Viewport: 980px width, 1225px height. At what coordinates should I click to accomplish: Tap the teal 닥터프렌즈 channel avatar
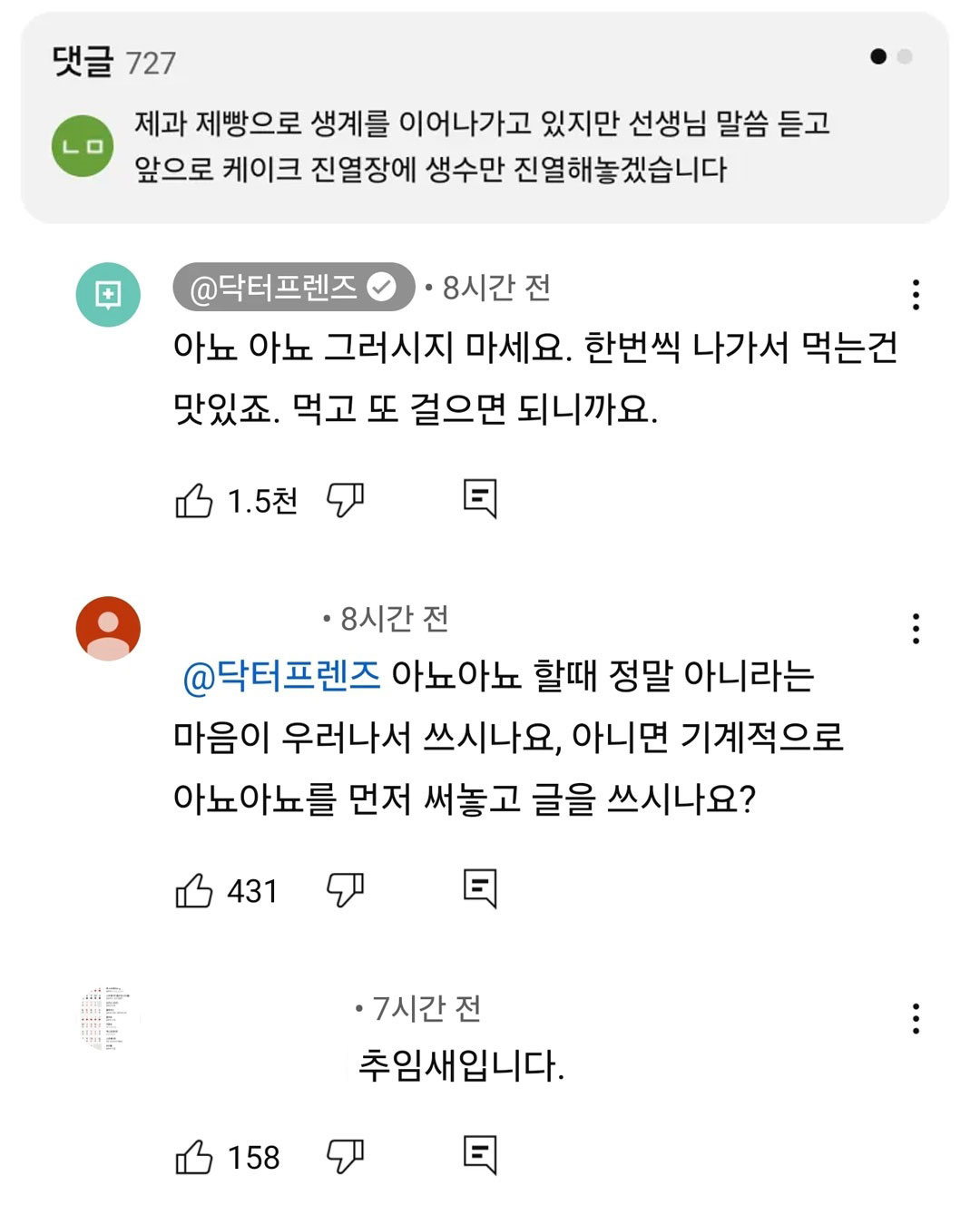(108, 295)
